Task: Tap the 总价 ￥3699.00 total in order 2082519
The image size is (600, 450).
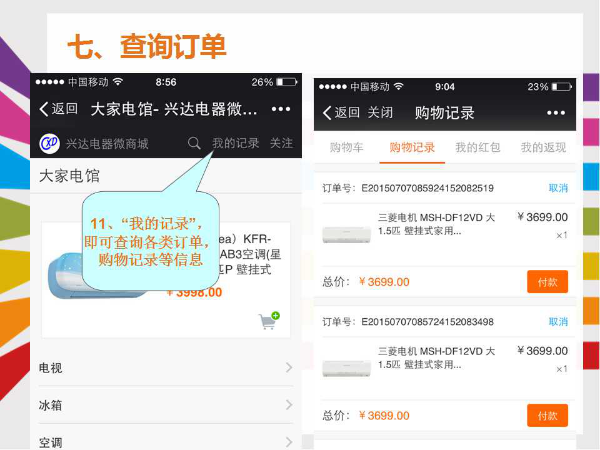Action: (366, 282)
